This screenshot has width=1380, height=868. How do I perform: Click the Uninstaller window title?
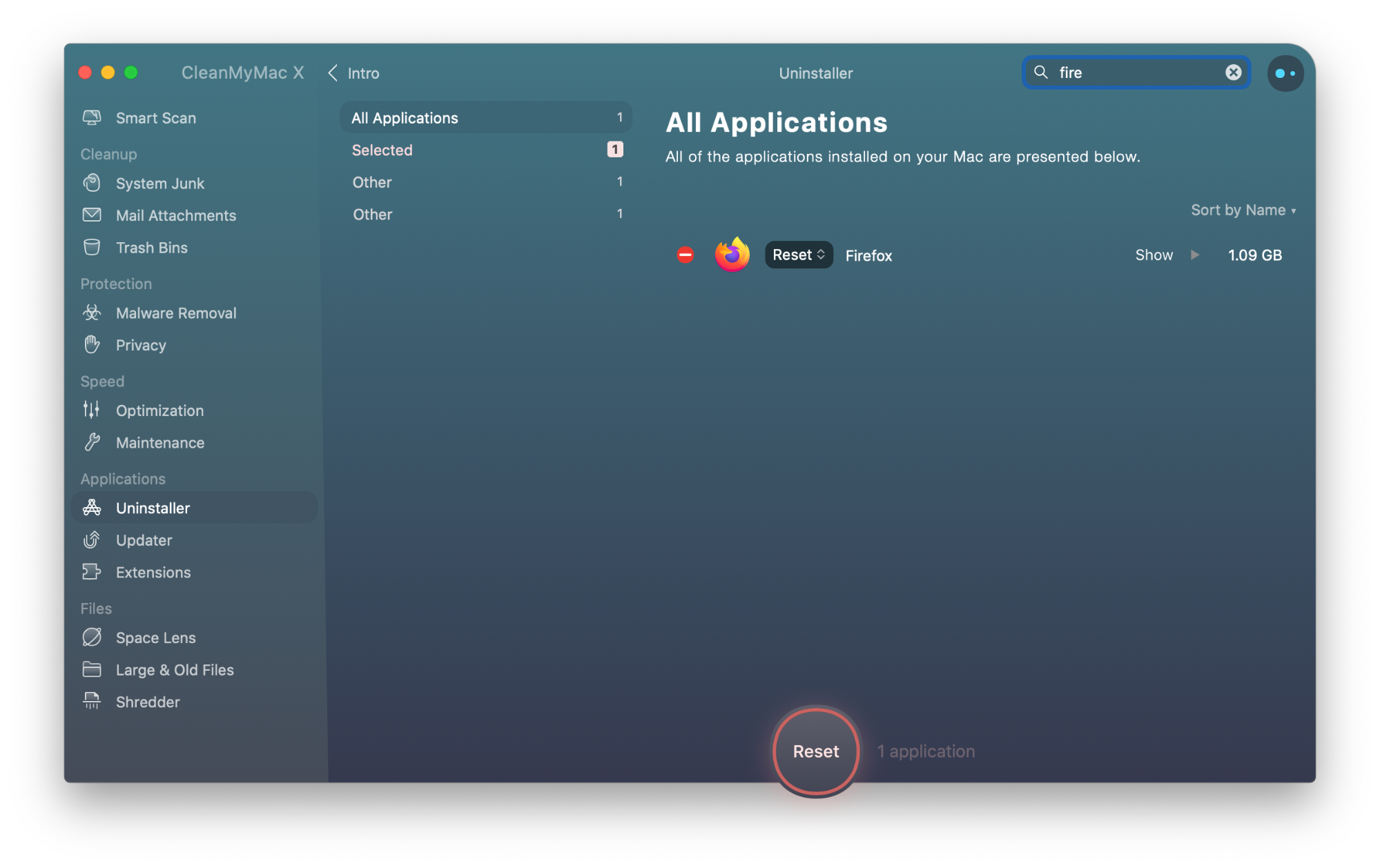[x=815, y=73]
